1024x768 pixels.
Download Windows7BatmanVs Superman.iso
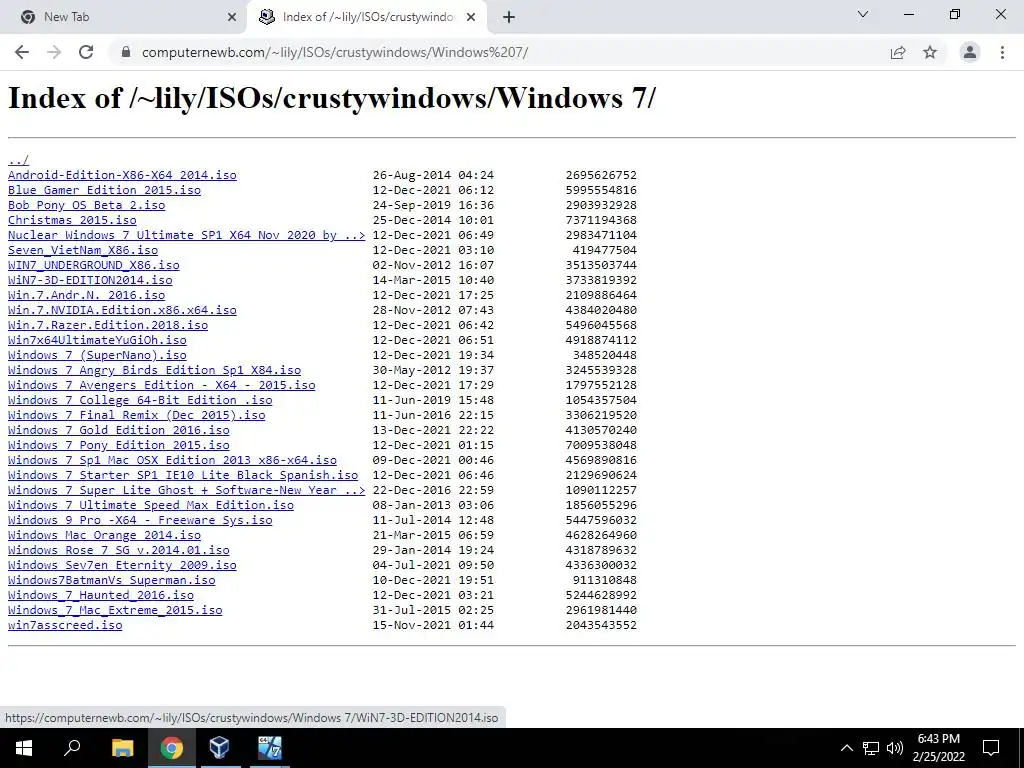pyautogui.click(x=112, y=581)
